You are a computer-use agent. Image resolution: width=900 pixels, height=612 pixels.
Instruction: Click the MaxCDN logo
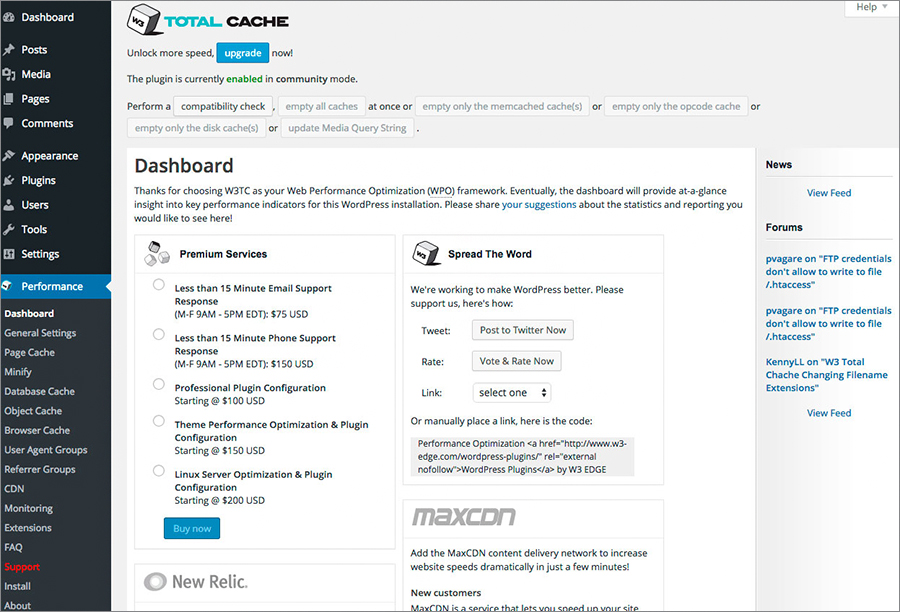point(464,517)
